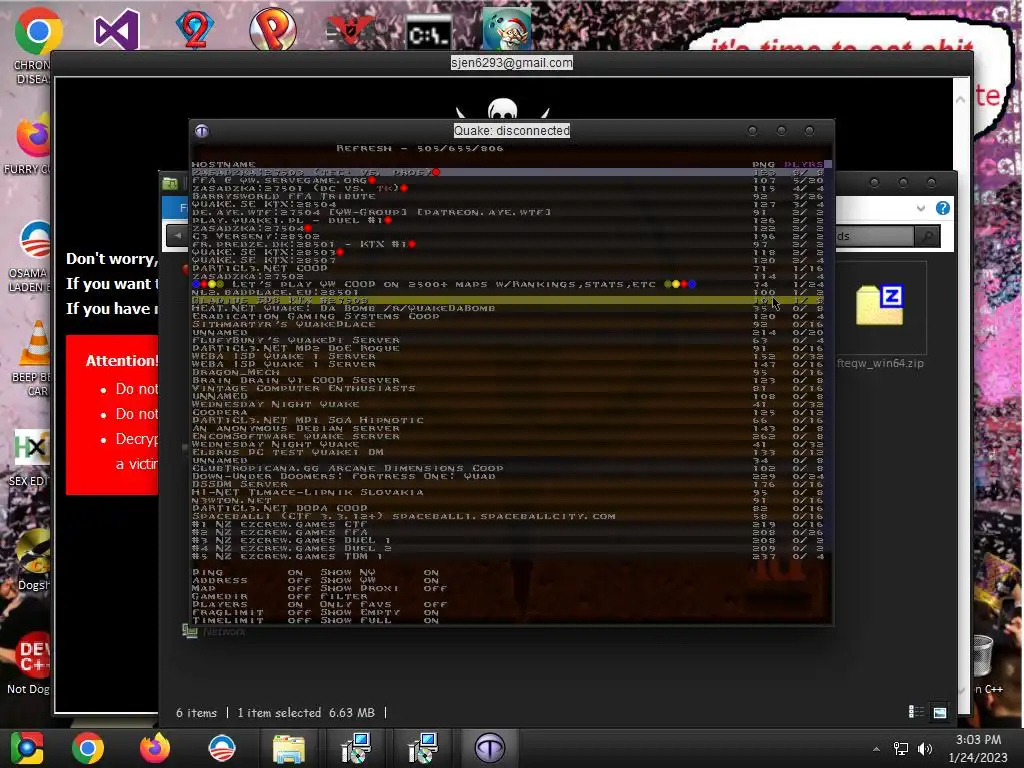Viewport: 1024px width, 768px height.
Task: Click the search button in Explorer
Action: point(927,236)
